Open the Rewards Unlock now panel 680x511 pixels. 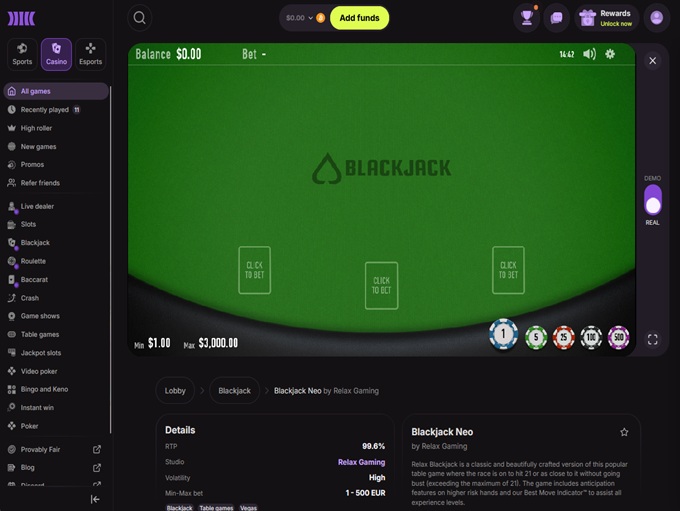(607, 18)
